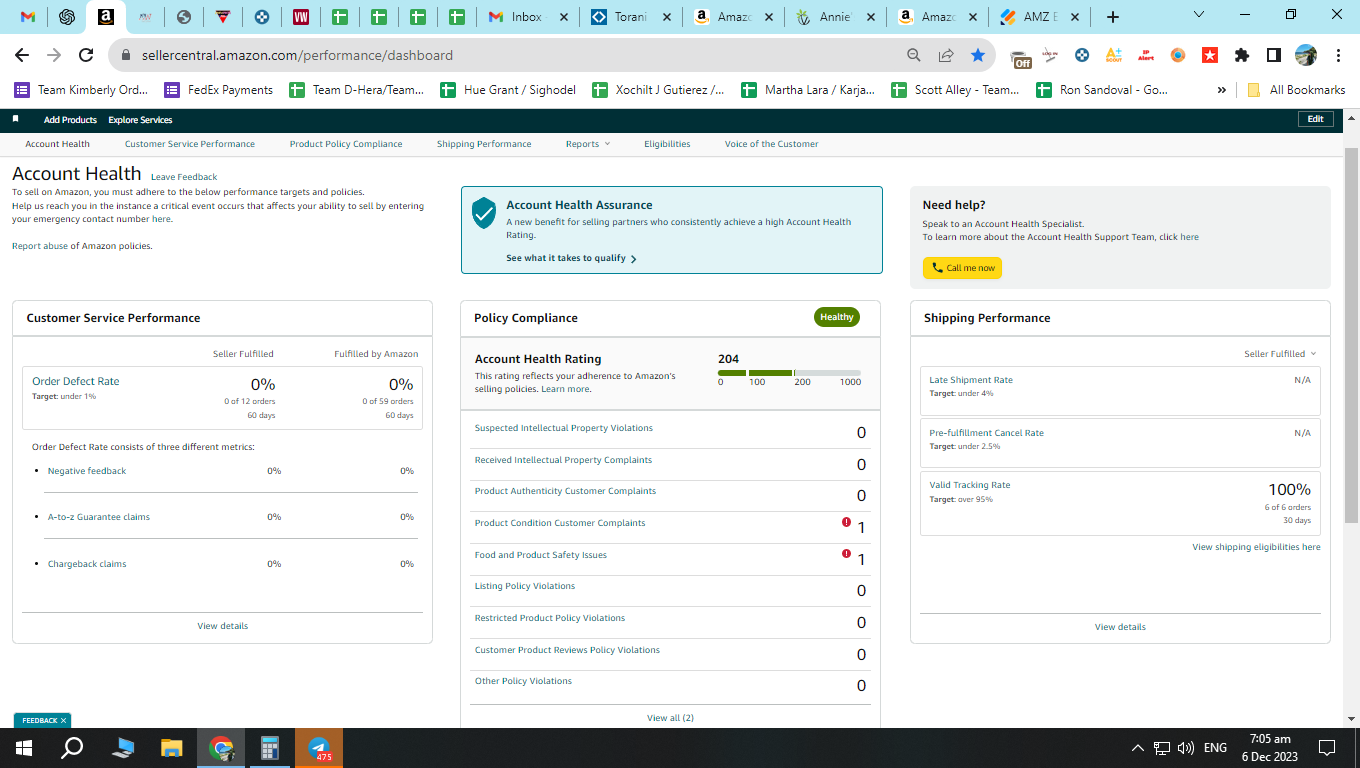The image size is (1360, 768).
Task: Open the Shipping Performance tab
Action: coord(484,144)
